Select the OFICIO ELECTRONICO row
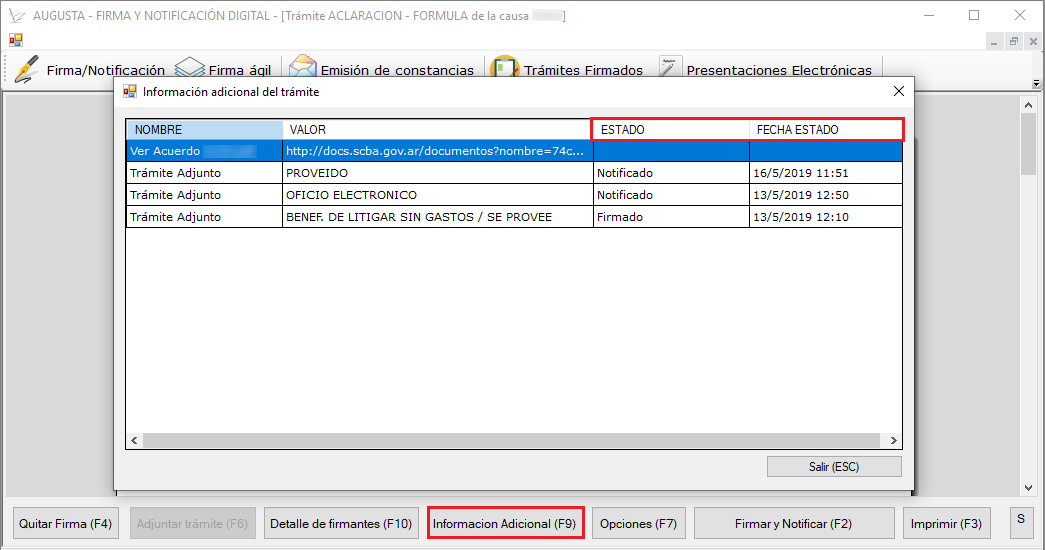Image resolution: width=1045 pixels, height=550 pixels. (x=436, y=195)
